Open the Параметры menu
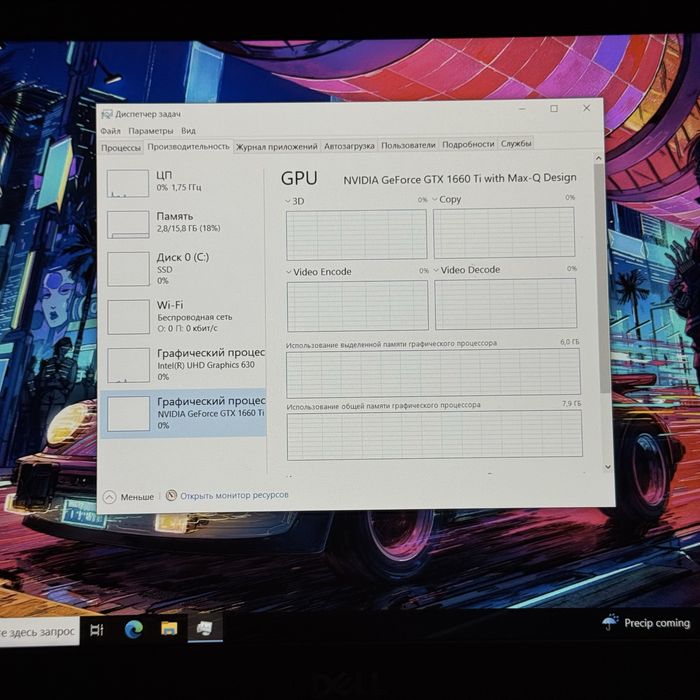Viewport: 700px width, 700px height. tap(150, 131)
